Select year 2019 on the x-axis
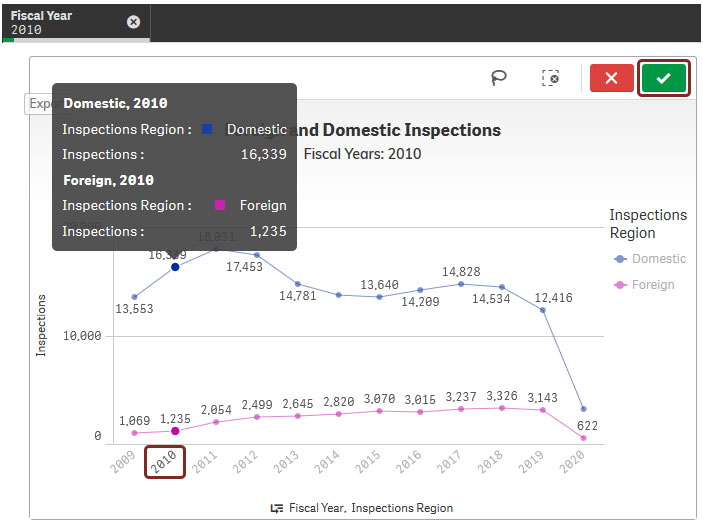 coord(532,462)
